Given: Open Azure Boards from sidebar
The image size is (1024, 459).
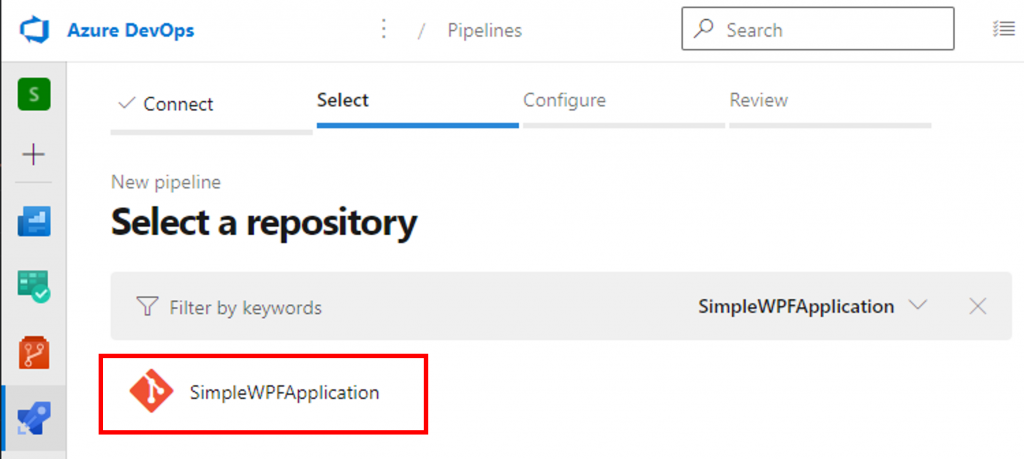Looking at the screenshot, I should (x=35, y=221).
